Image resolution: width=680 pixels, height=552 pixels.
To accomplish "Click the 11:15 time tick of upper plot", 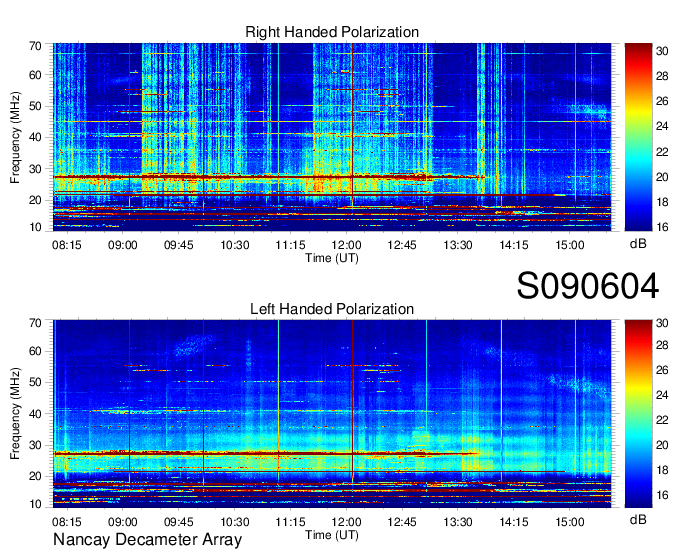I will 291,245.
